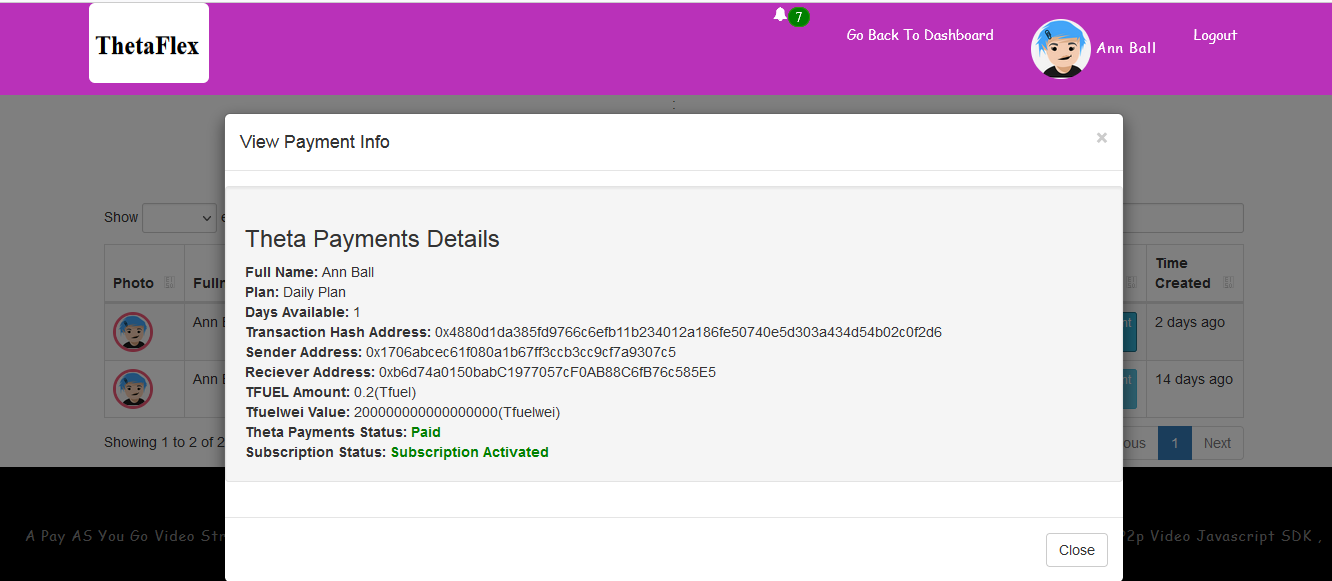Viewport: 1332px width, 581px height.
Task: Sort table by Time Created column icon
Action: [1228, 283]
